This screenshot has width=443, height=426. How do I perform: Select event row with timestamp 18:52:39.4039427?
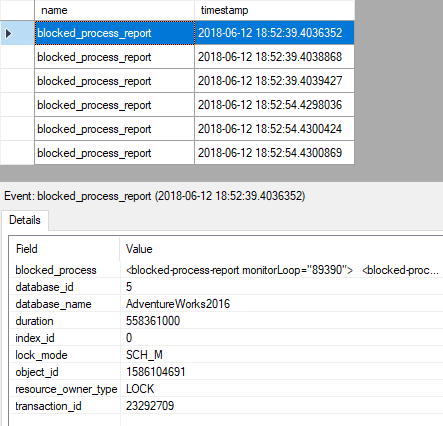tap(194, 81)
